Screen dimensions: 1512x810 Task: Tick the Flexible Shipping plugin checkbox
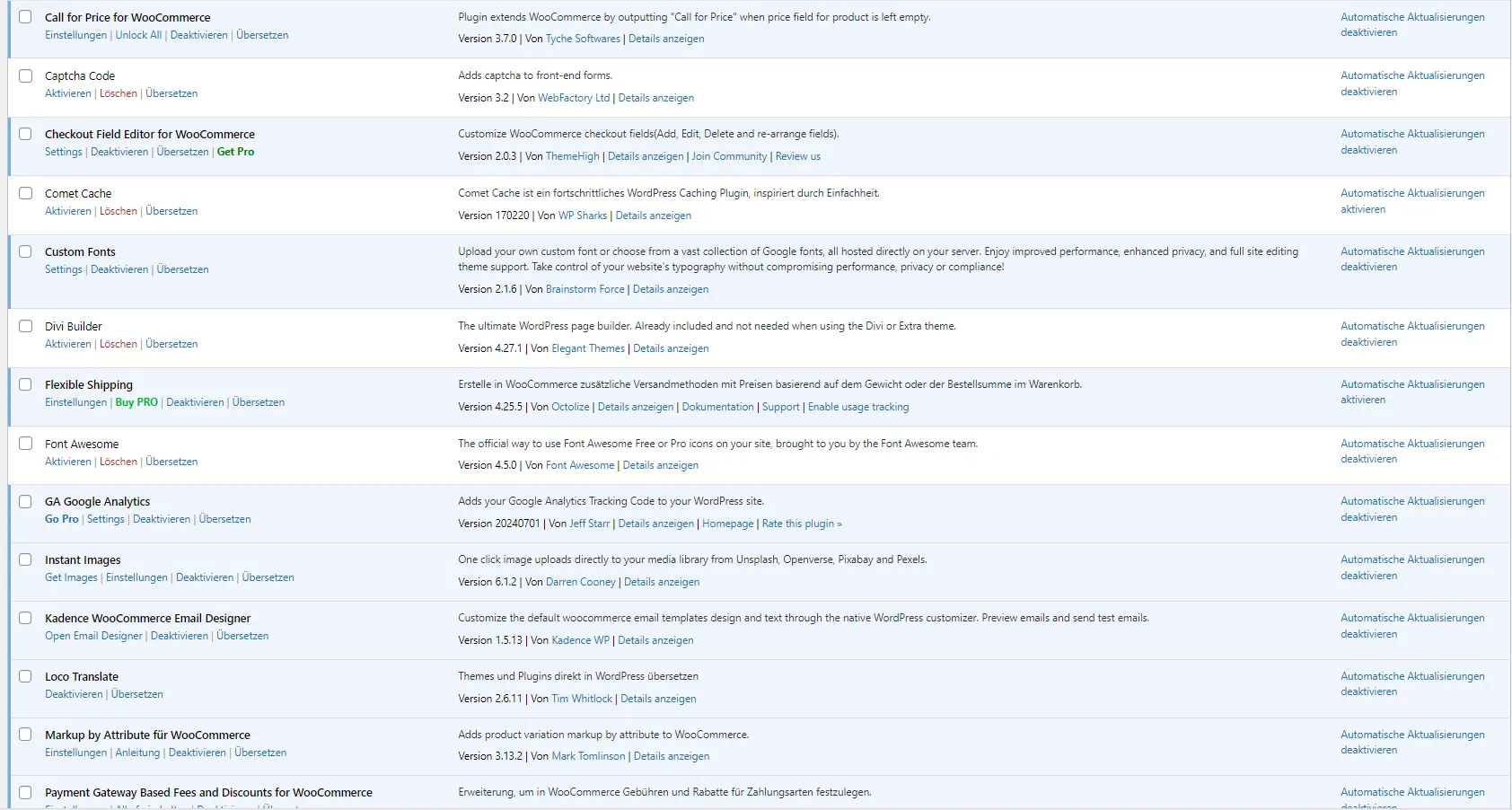point(25,384)
